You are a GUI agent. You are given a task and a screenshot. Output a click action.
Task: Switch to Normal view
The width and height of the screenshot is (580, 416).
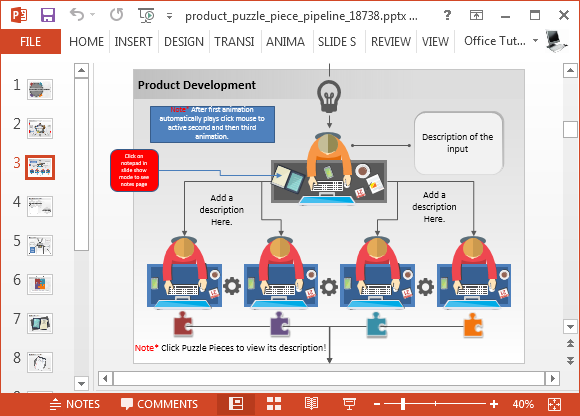(x=236, y=404)
